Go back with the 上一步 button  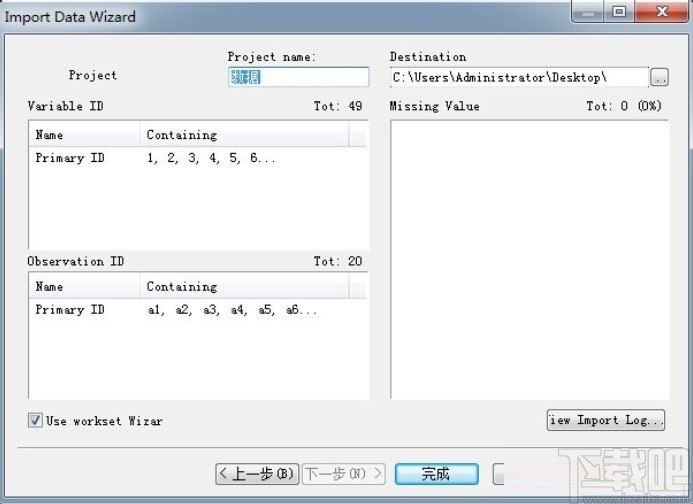pyautogui.click(x=257, y=474)
